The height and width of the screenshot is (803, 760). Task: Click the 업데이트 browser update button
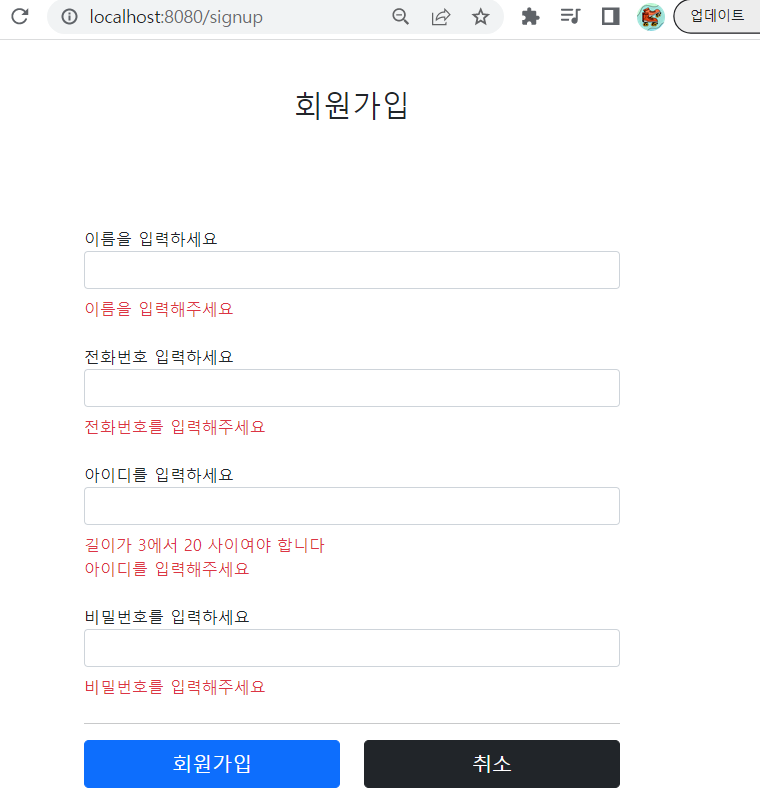point(717,16)
